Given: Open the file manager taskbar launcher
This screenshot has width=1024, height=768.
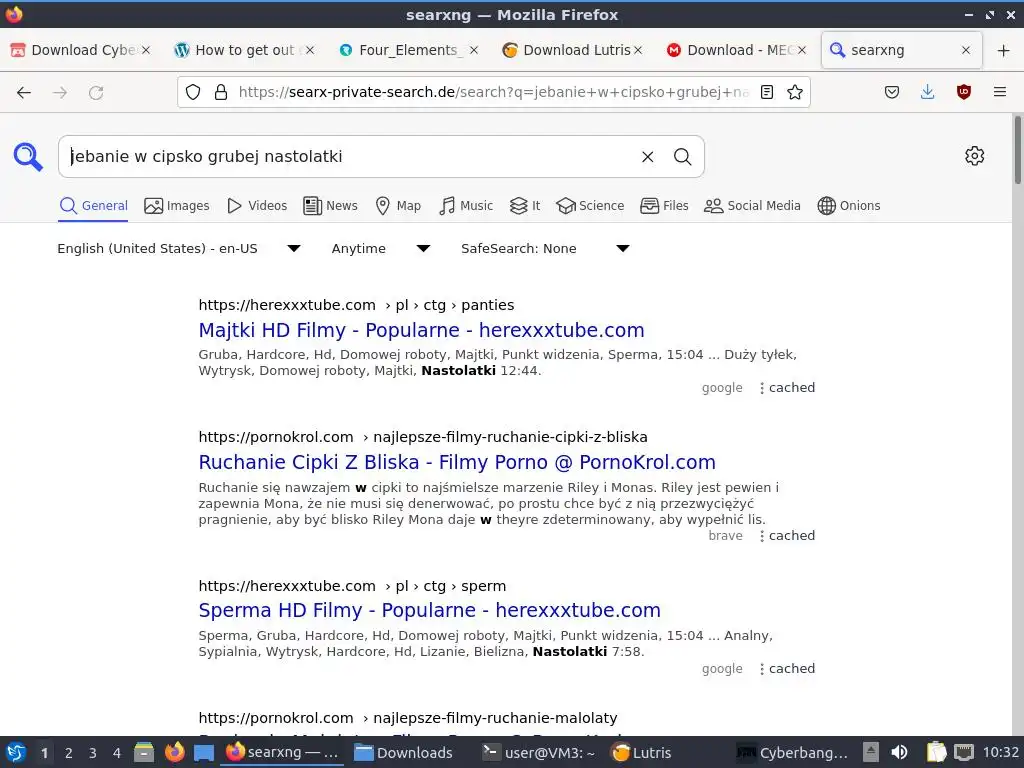Looking at the screenshot, I should click(144, 752).
